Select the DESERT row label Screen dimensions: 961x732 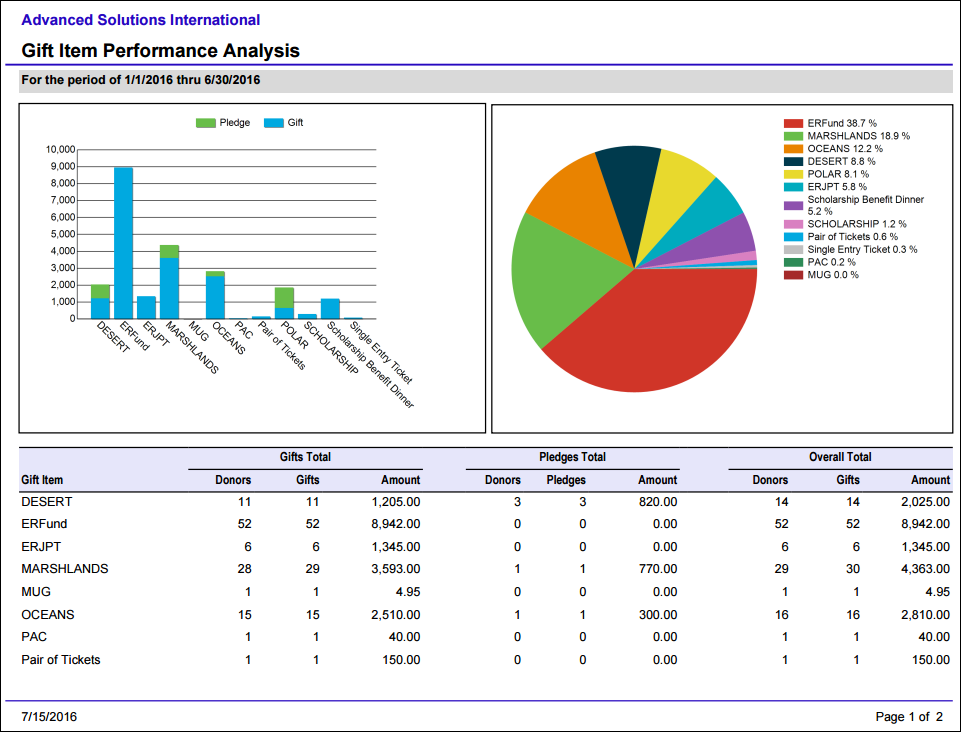click(x=47, y=501)
